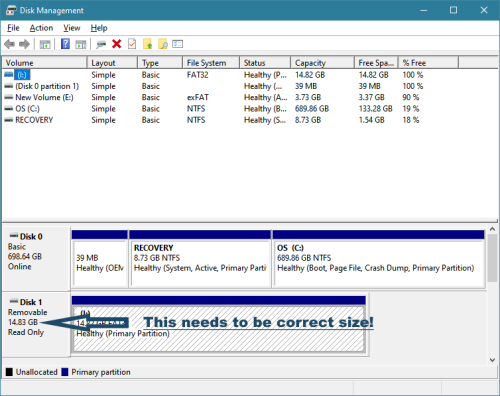
Task: Sort by the Type column header
Action: pos(160,63)
